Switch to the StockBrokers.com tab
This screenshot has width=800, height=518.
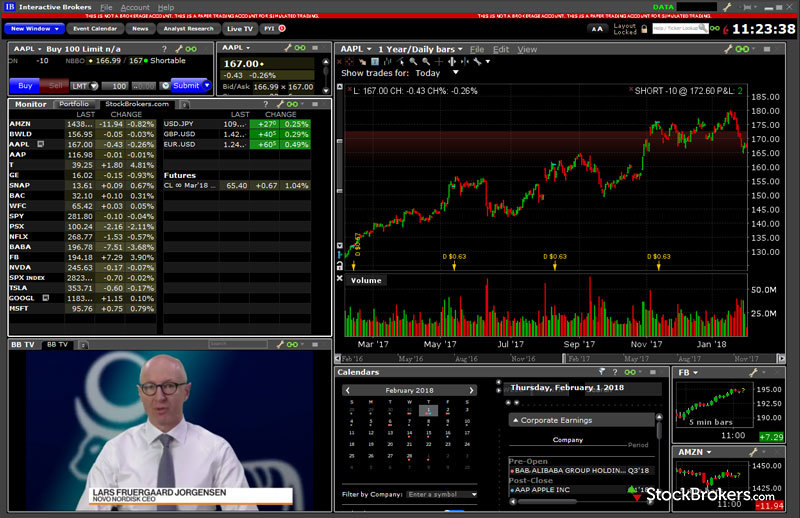(x=137, y=104)
